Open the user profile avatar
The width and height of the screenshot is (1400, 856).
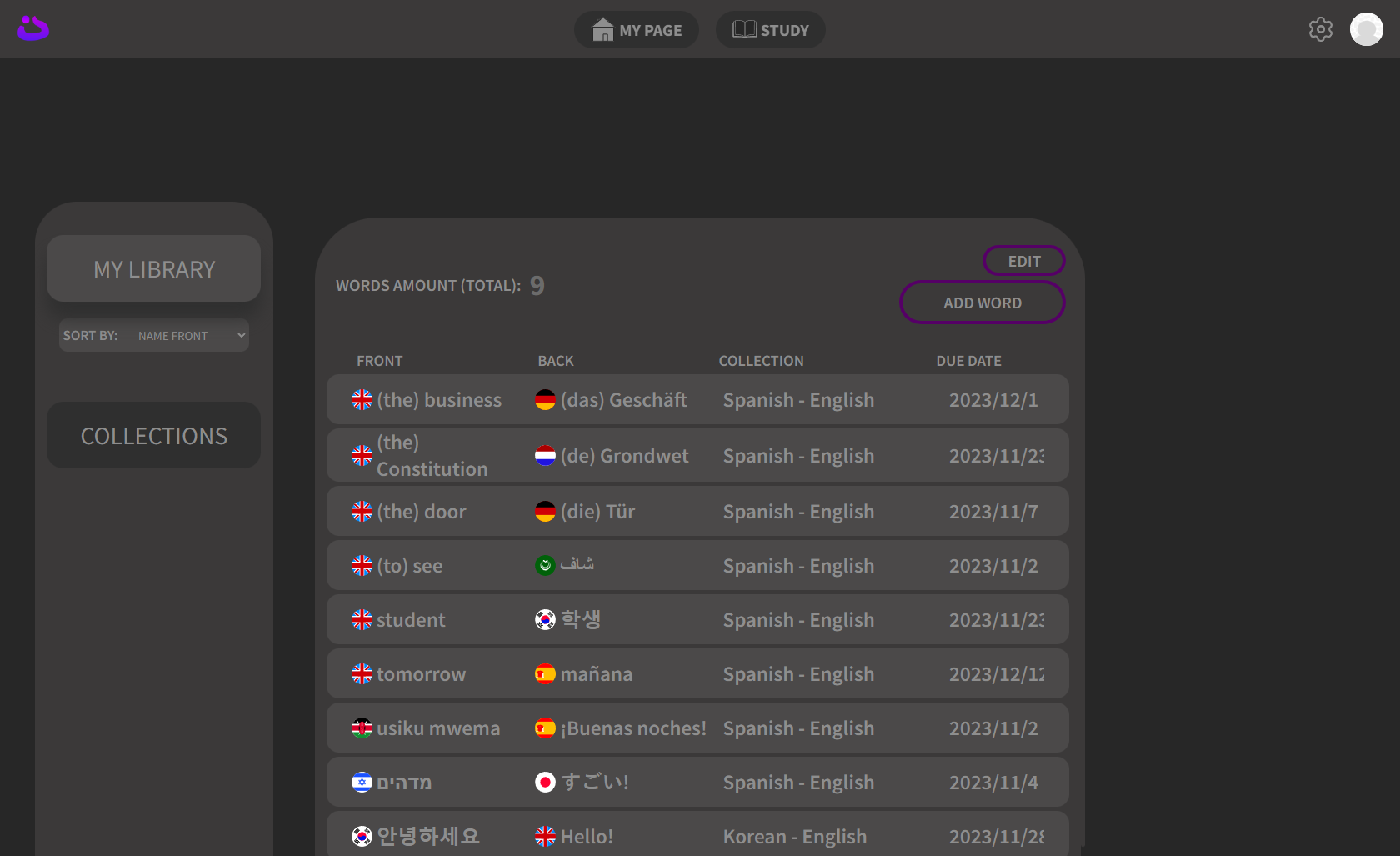click(x=1366, y=29)
